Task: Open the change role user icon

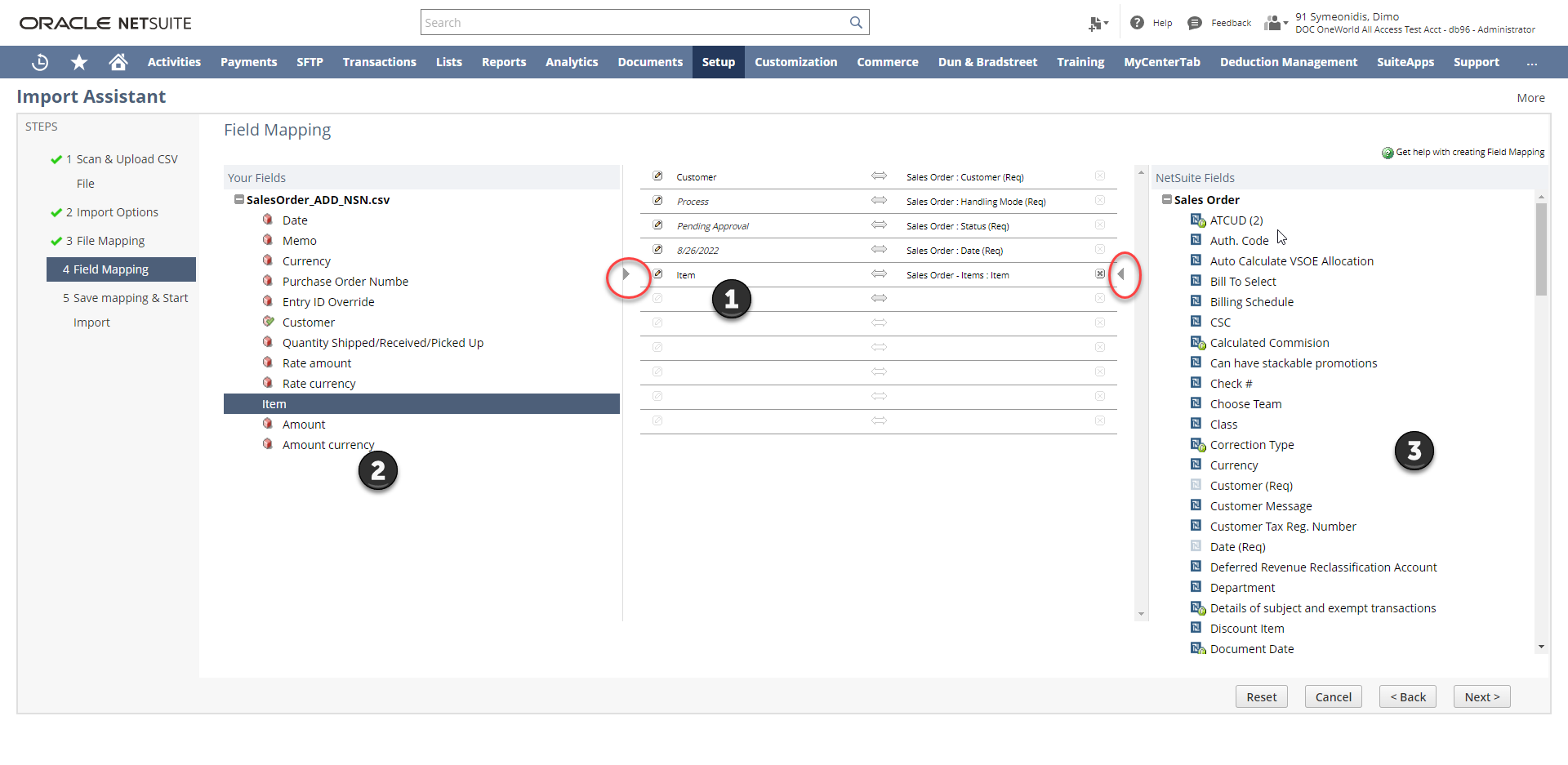Action: click(x=1276, y=23)
